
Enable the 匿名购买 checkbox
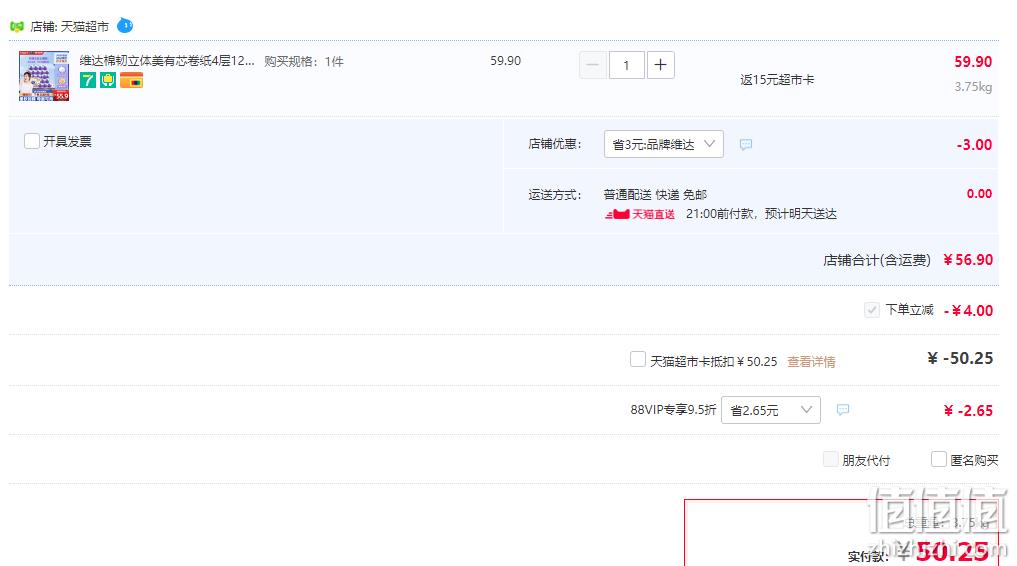939,459
